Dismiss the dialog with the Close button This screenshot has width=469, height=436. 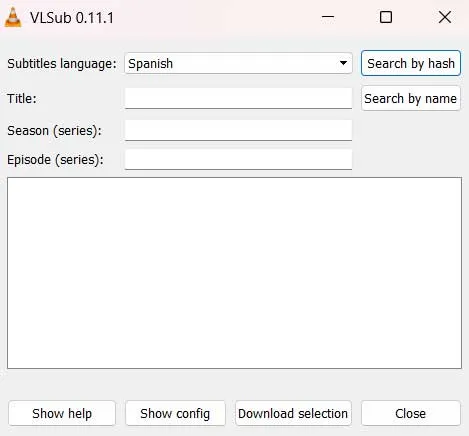point(411,413)
